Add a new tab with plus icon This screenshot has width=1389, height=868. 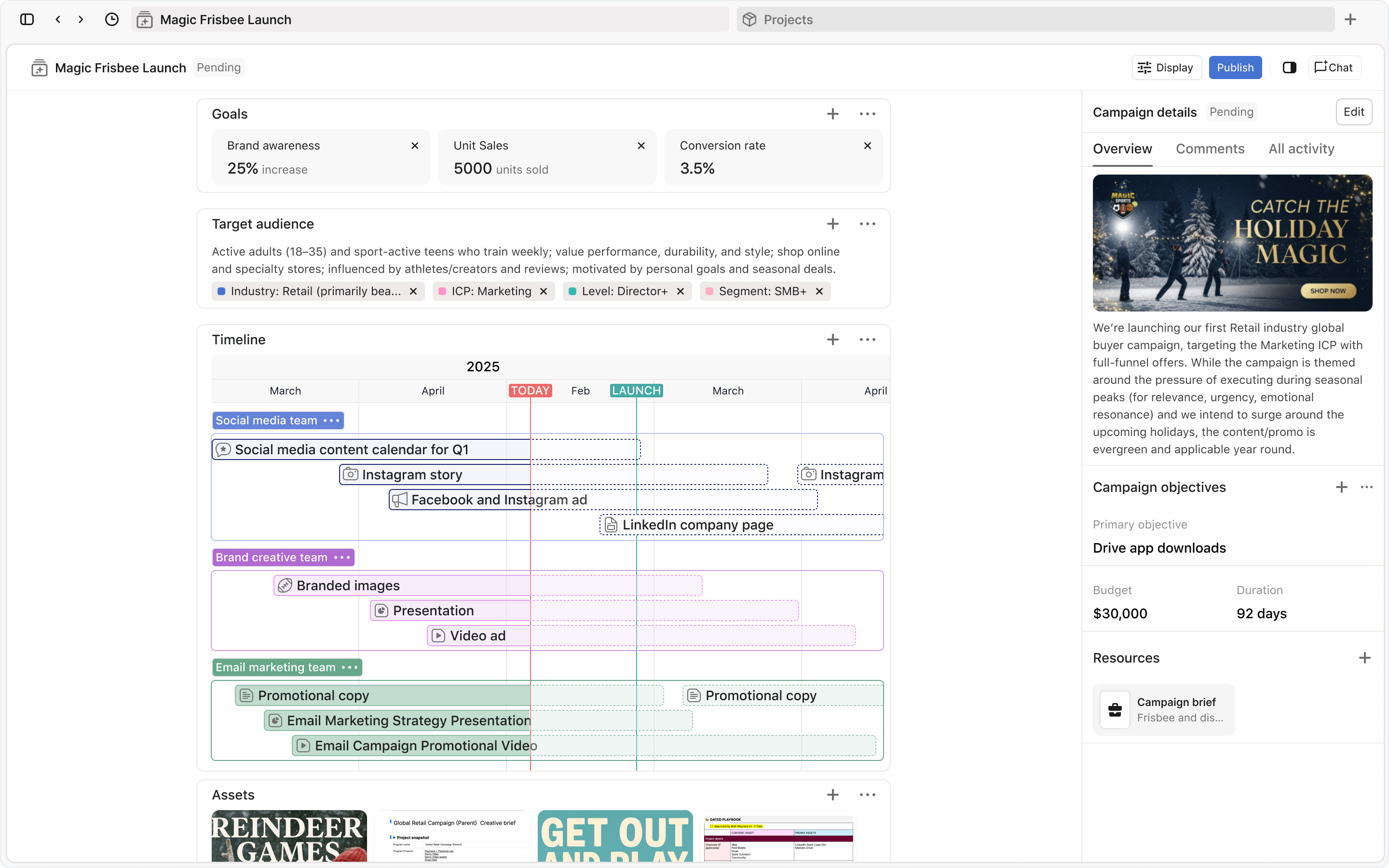pyautogui.click(x=1350, y=19)
